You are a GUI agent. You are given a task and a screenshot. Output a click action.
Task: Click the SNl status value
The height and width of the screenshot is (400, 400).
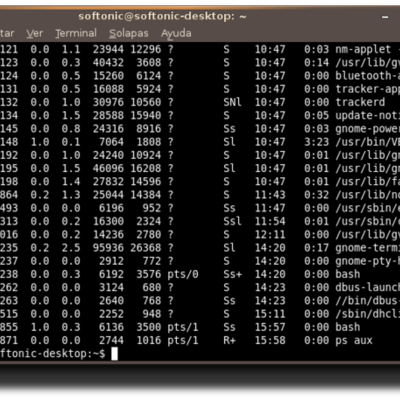232,102
